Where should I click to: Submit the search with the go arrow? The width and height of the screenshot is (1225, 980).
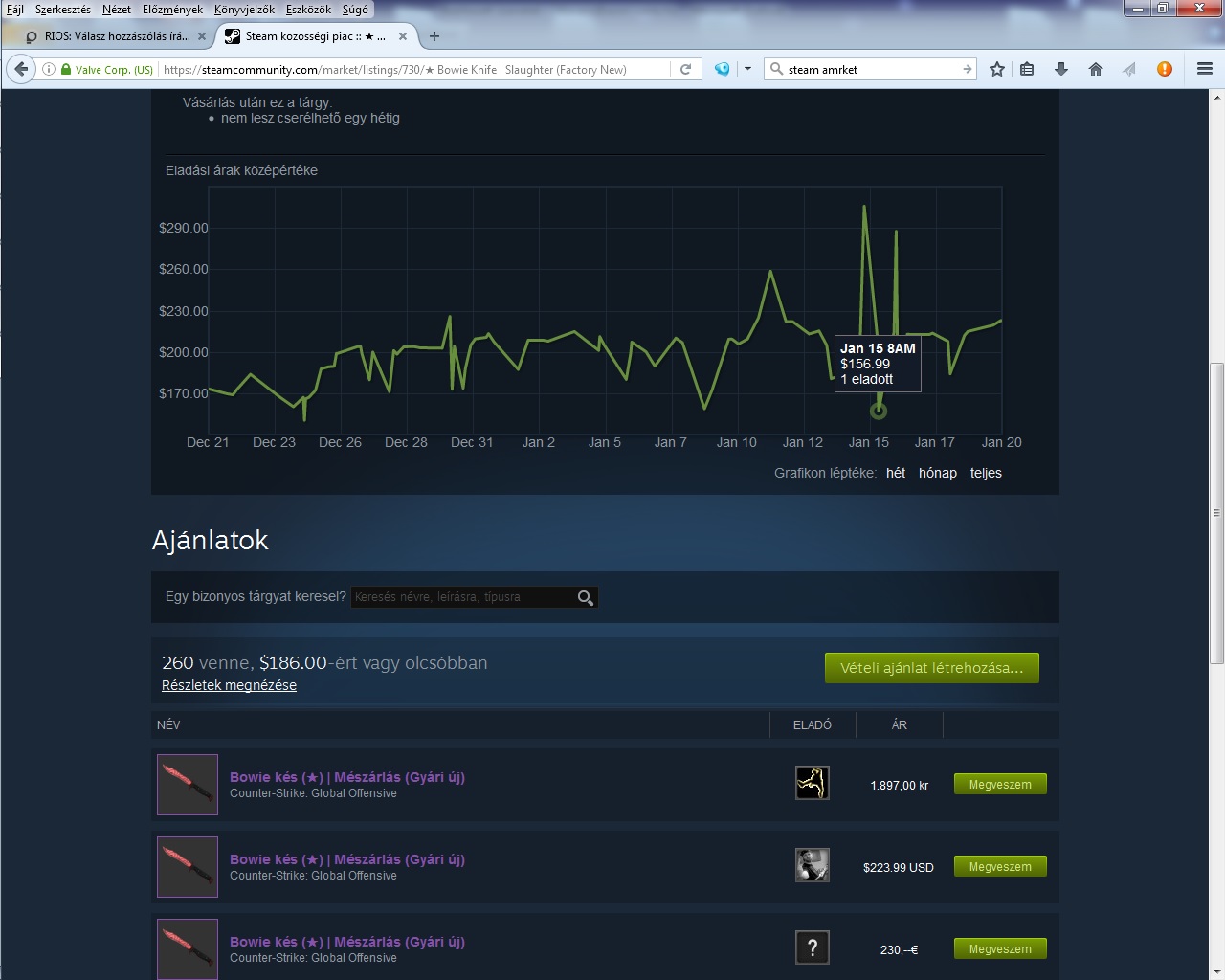(967, 69)
